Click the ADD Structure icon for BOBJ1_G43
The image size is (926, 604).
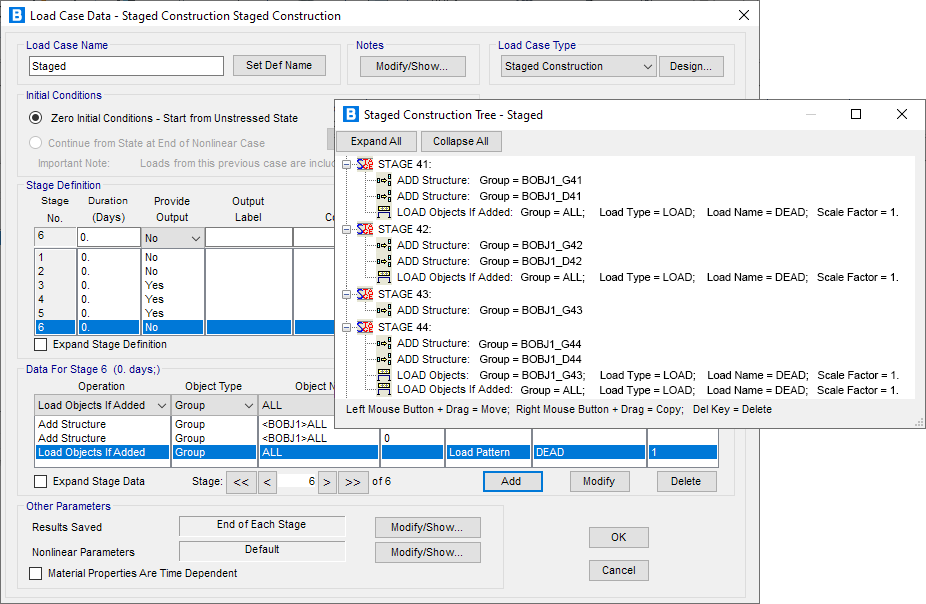pyautogui.click(x=384, y=311)
